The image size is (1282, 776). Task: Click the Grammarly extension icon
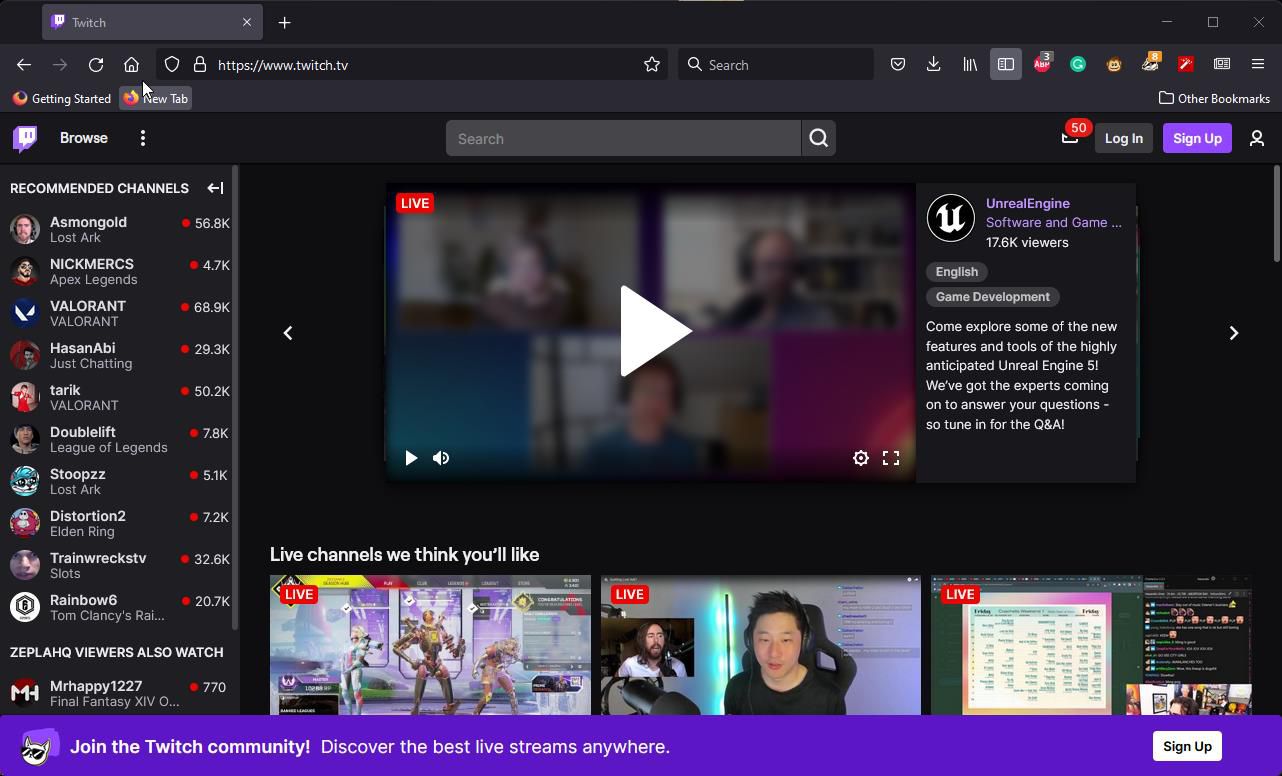tap(1078, 64)
